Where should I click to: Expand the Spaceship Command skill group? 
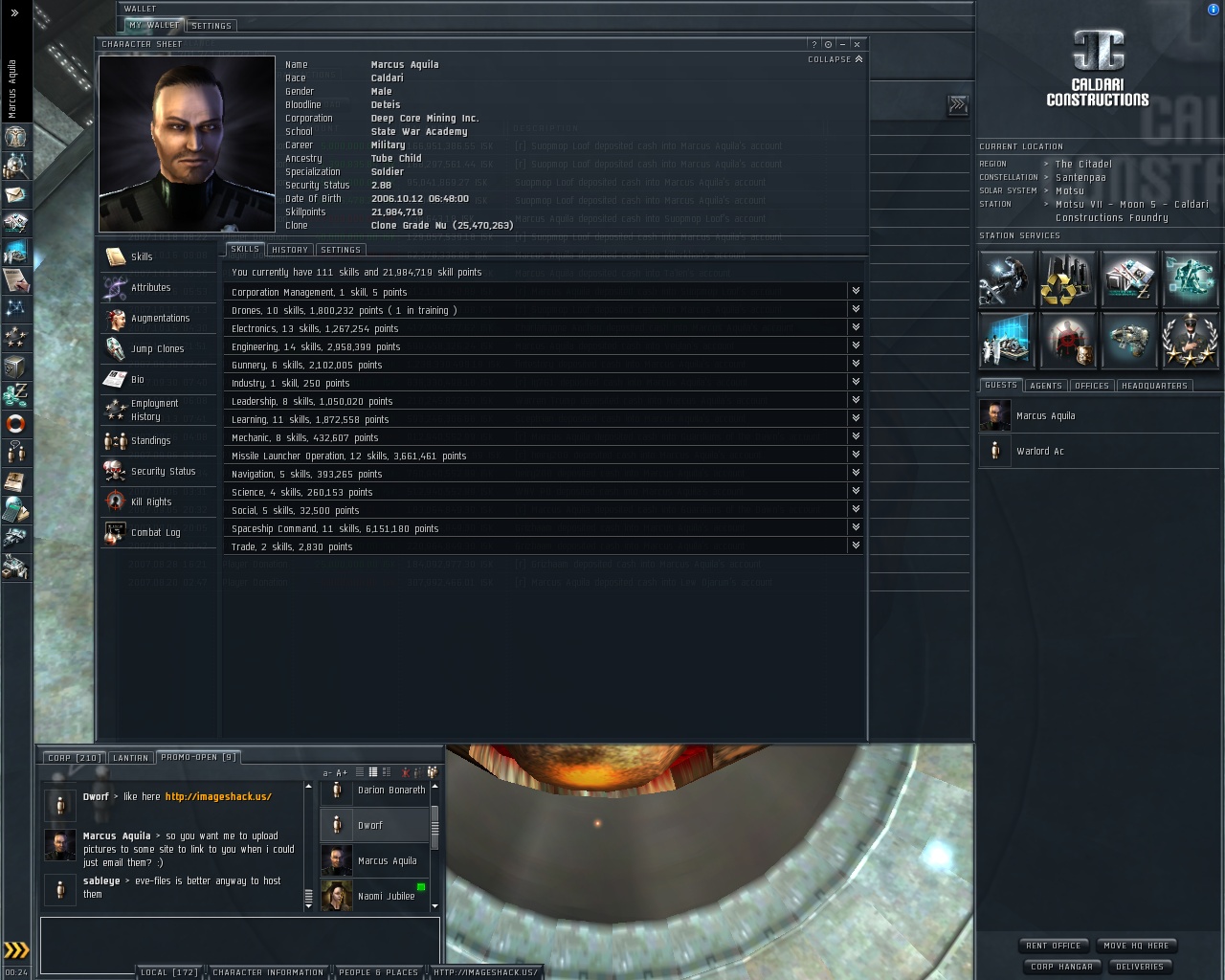coord(856,527)
